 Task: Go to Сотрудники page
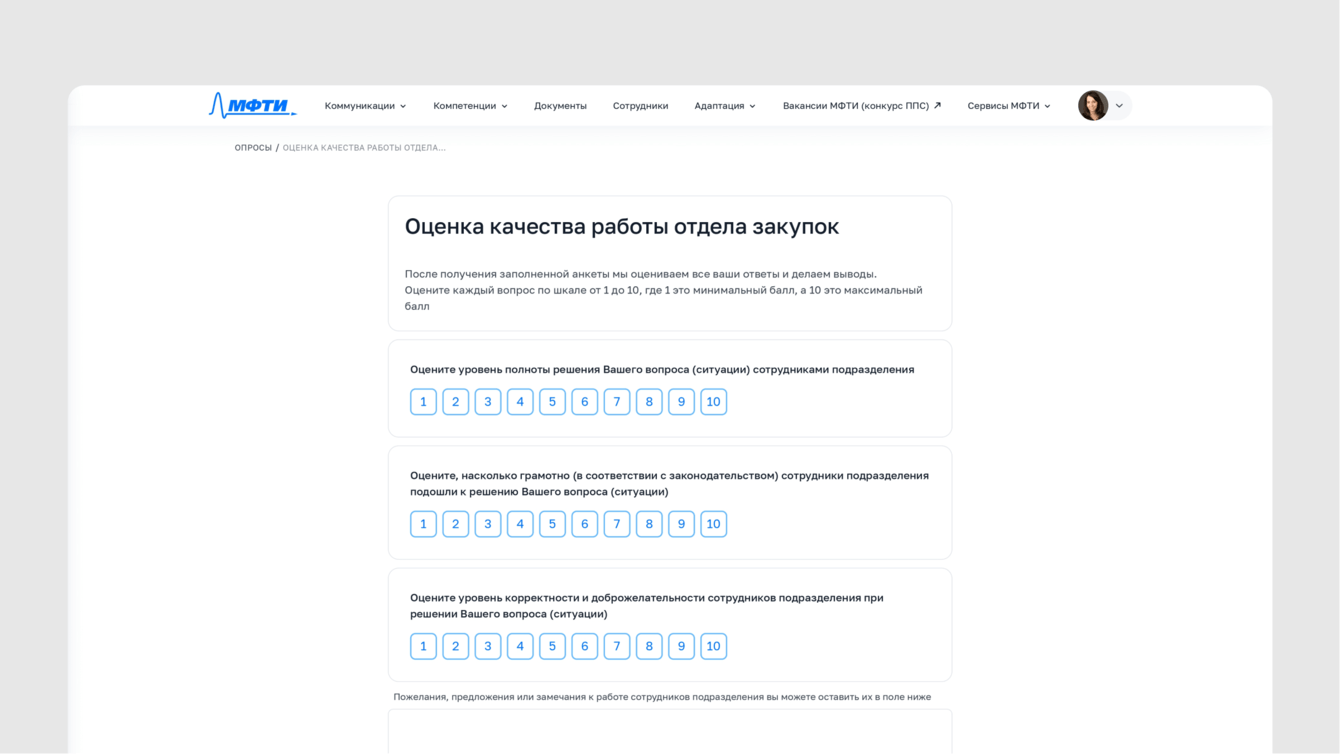(x=640, y=106)
